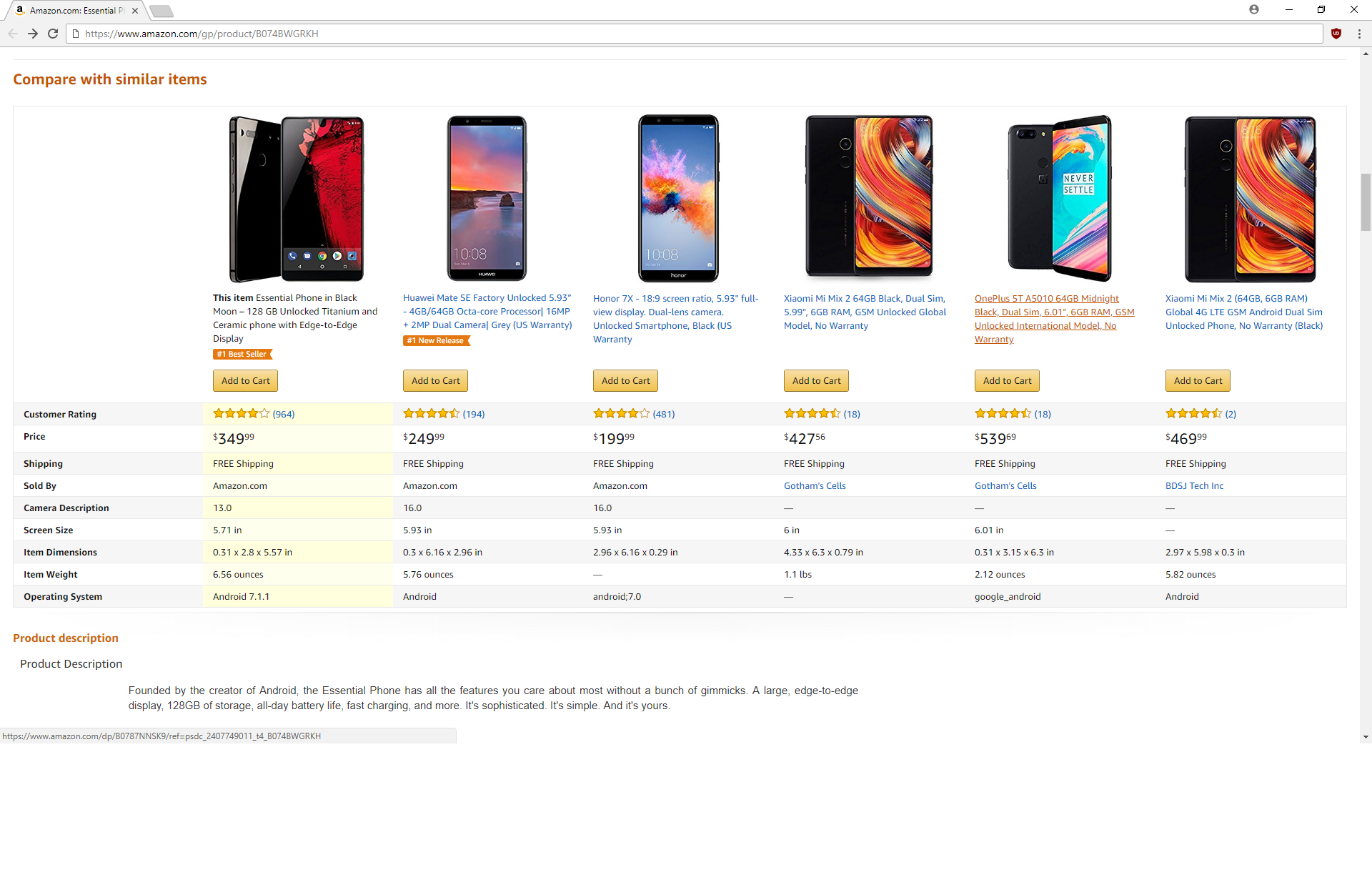Click the browser back arrow
The width and height of the screenshot is (1372, 875).
point(13,34)
